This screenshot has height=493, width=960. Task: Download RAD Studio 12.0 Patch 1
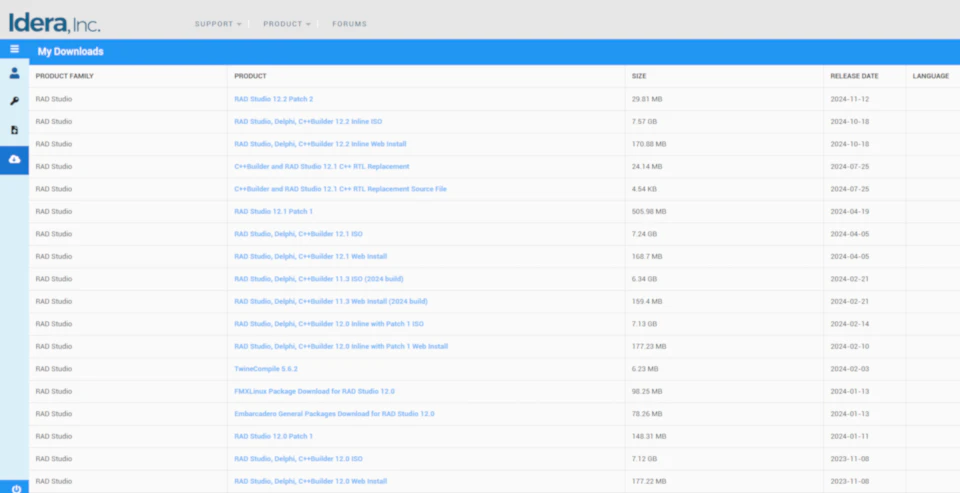[274, 436]
